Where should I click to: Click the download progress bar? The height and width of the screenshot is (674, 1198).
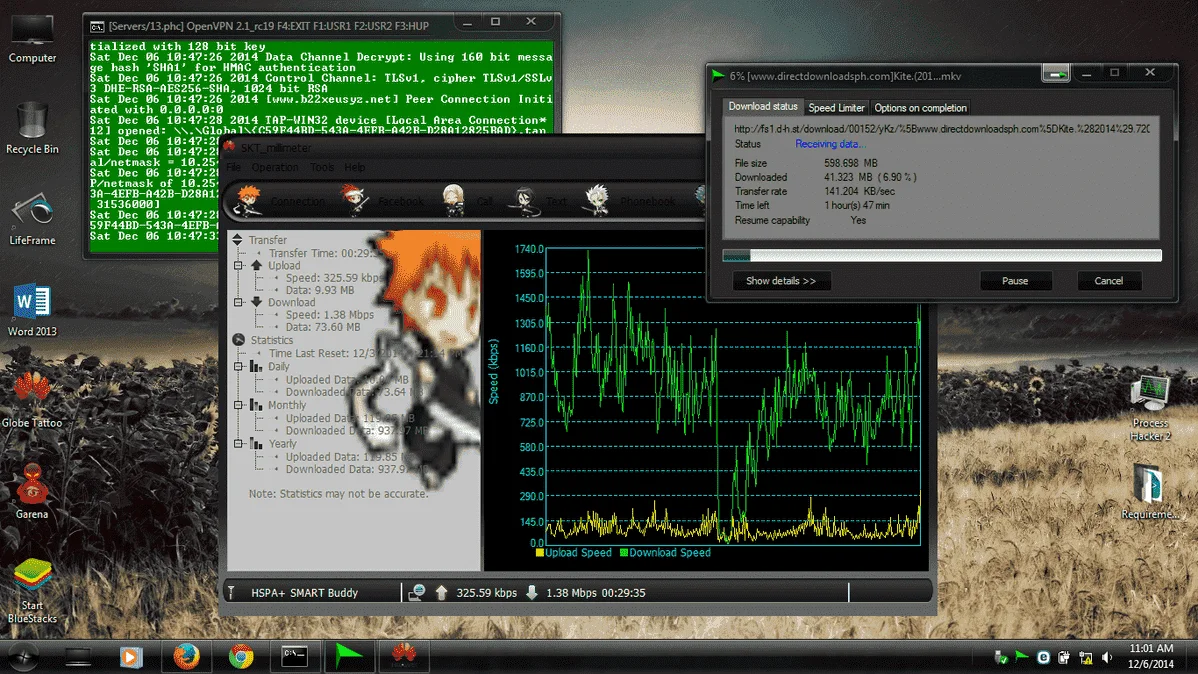pyautogui.click(x=942, y=255)
